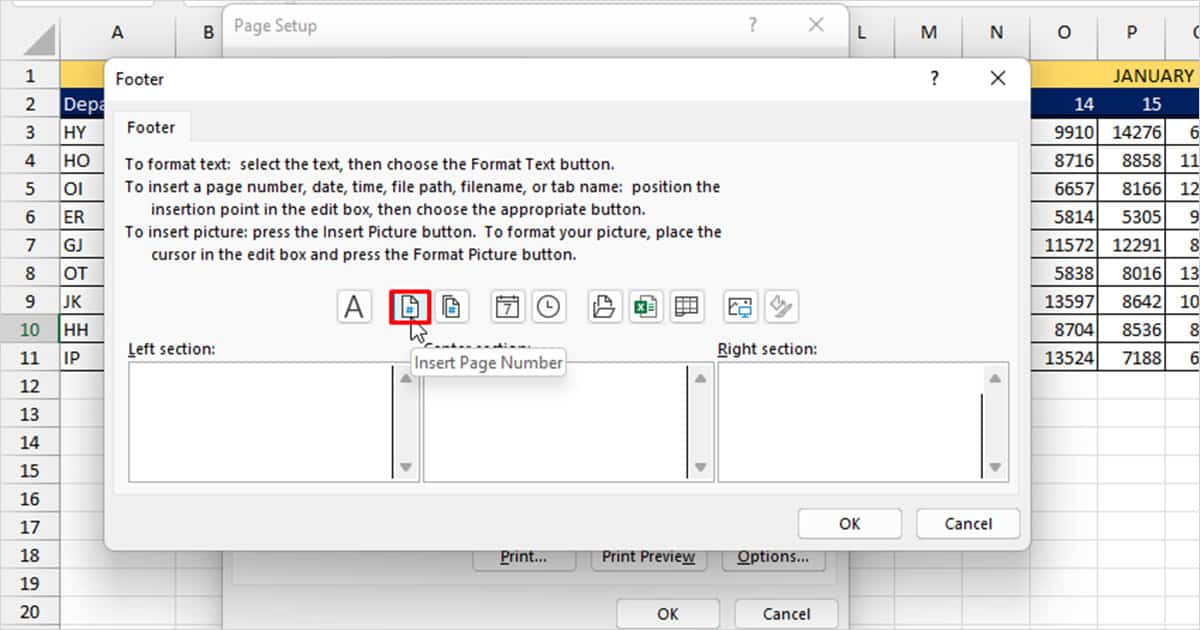
Task: Click the Select All corner of spreadsheet
Action: click(40, 41)
